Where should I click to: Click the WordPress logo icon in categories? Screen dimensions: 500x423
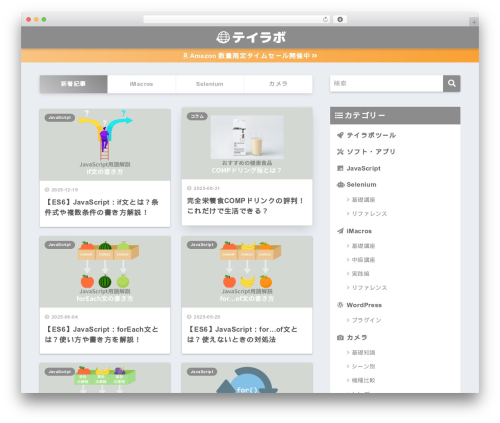tap(340, 305)
